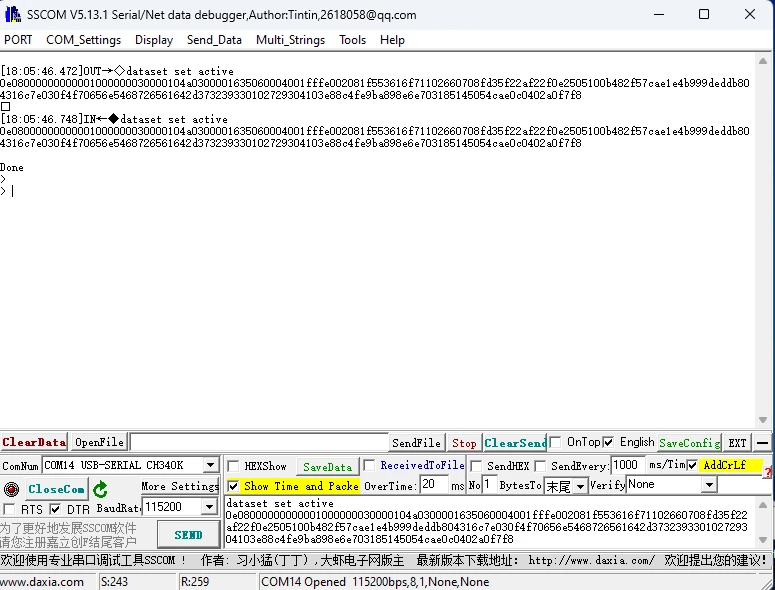The width and height of the screenshot is (775, 590).
Task: Click the red question mark help icon
Action: (767, 472)
